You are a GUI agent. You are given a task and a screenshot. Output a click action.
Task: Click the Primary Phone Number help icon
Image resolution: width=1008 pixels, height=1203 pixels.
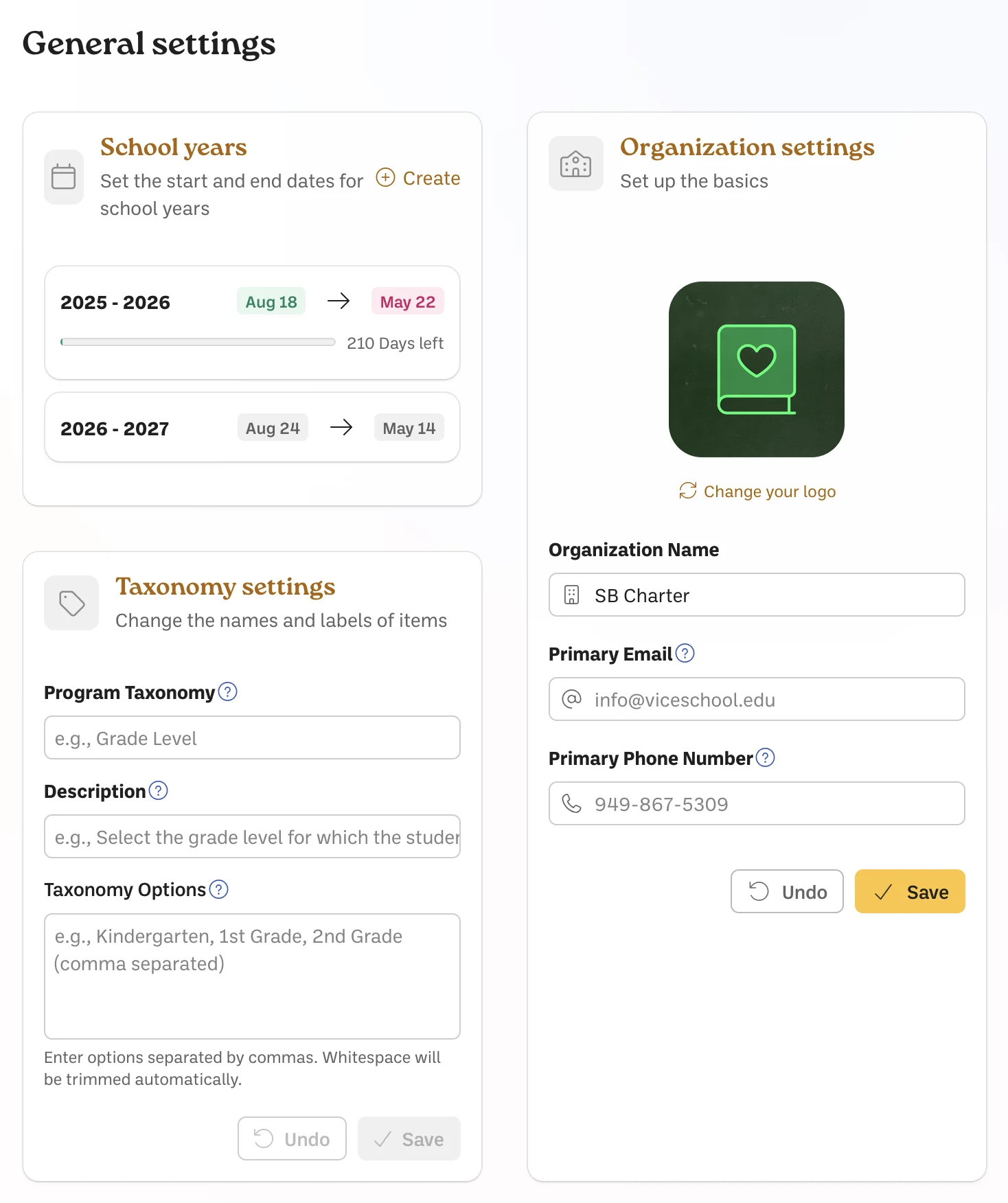tap(766, 757)
